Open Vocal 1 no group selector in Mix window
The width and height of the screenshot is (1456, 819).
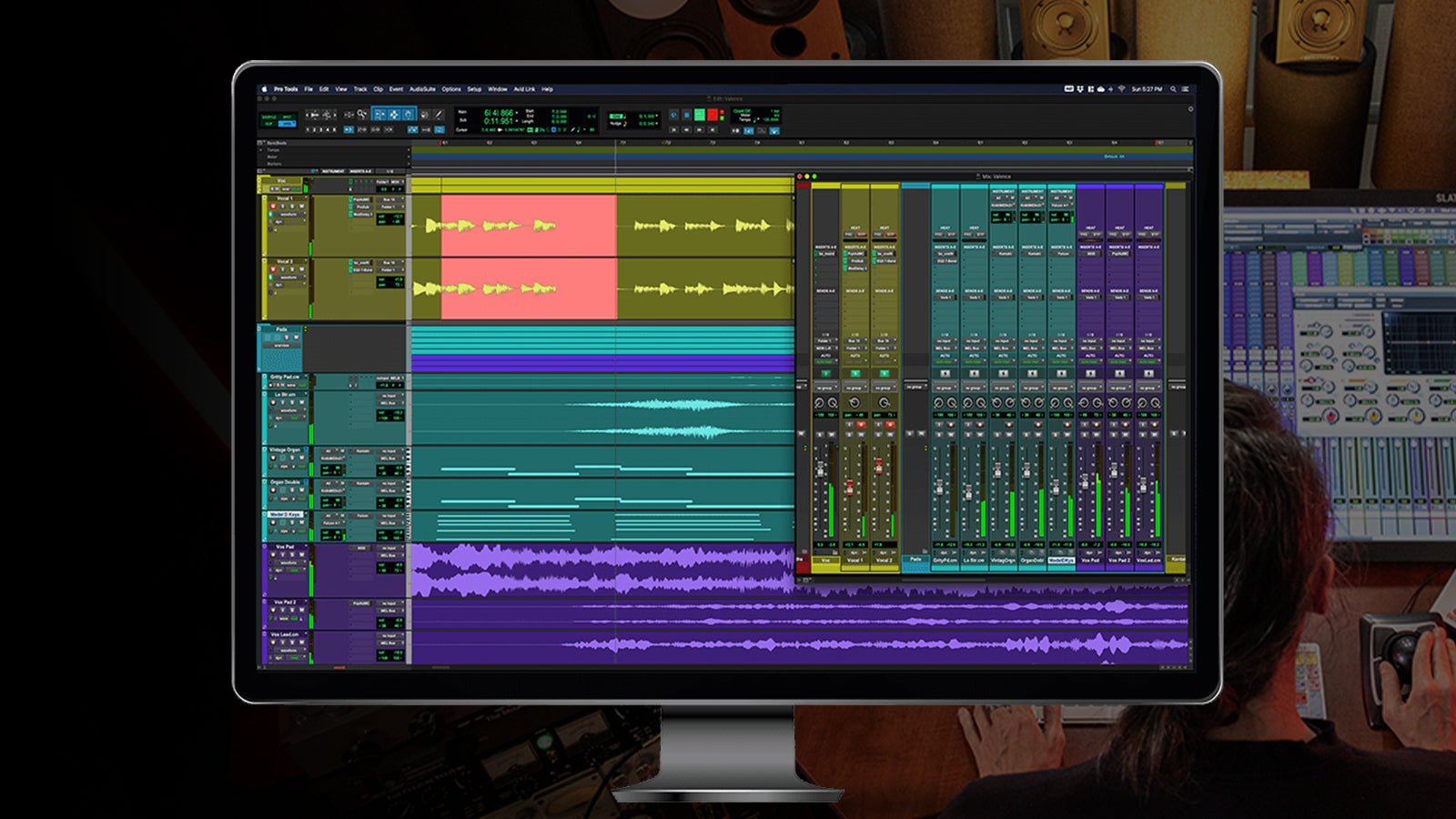855,389
